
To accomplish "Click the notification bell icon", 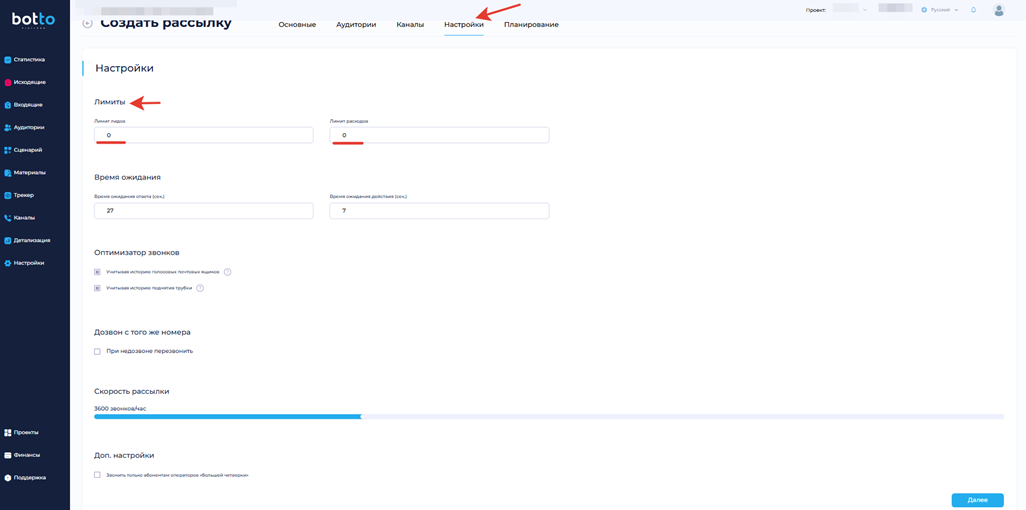I will [973, 10].
